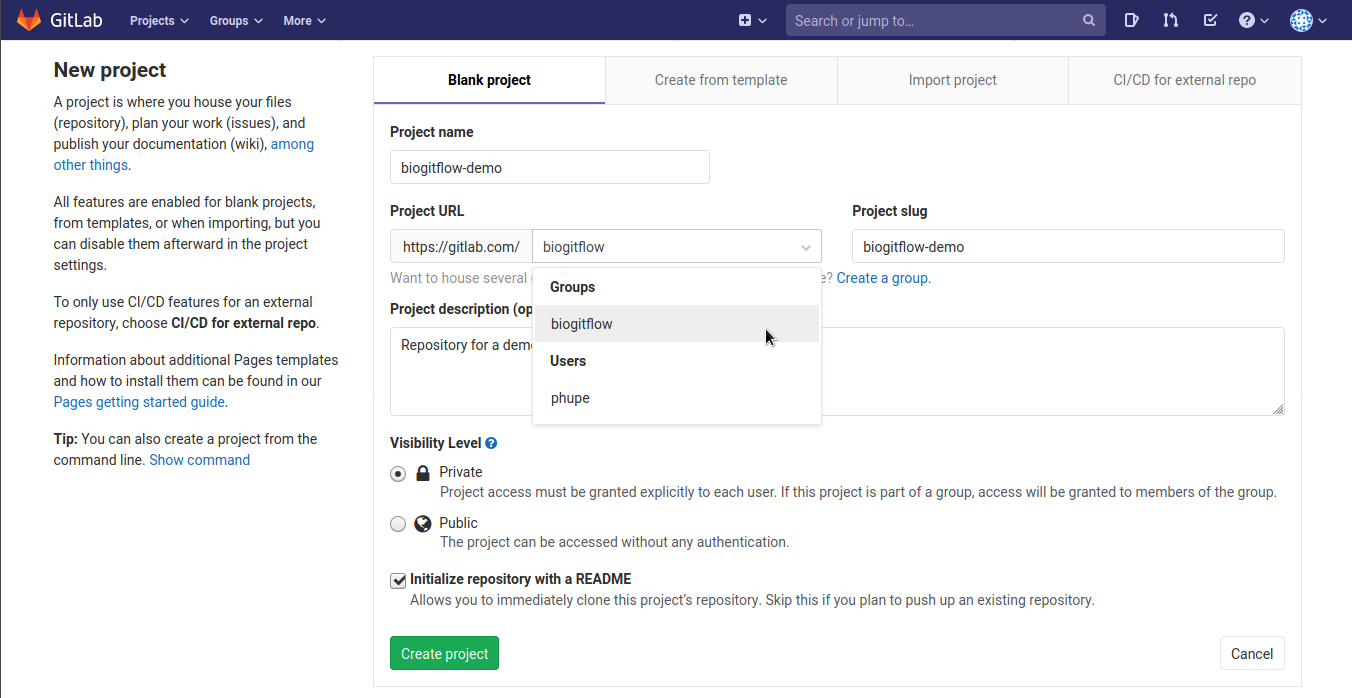Screen dimensions: 1352x698
Task: Click the globe icon beside Public
Action: (x=423, y=523)
